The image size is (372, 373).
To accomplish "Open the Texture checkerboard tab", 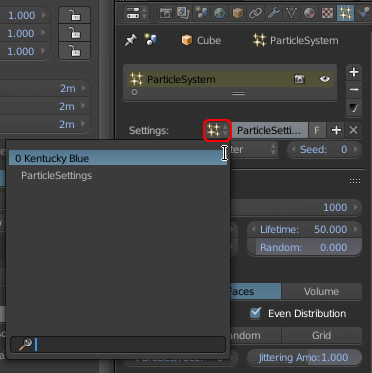I will pyautogui.click(x=327, y=13).
